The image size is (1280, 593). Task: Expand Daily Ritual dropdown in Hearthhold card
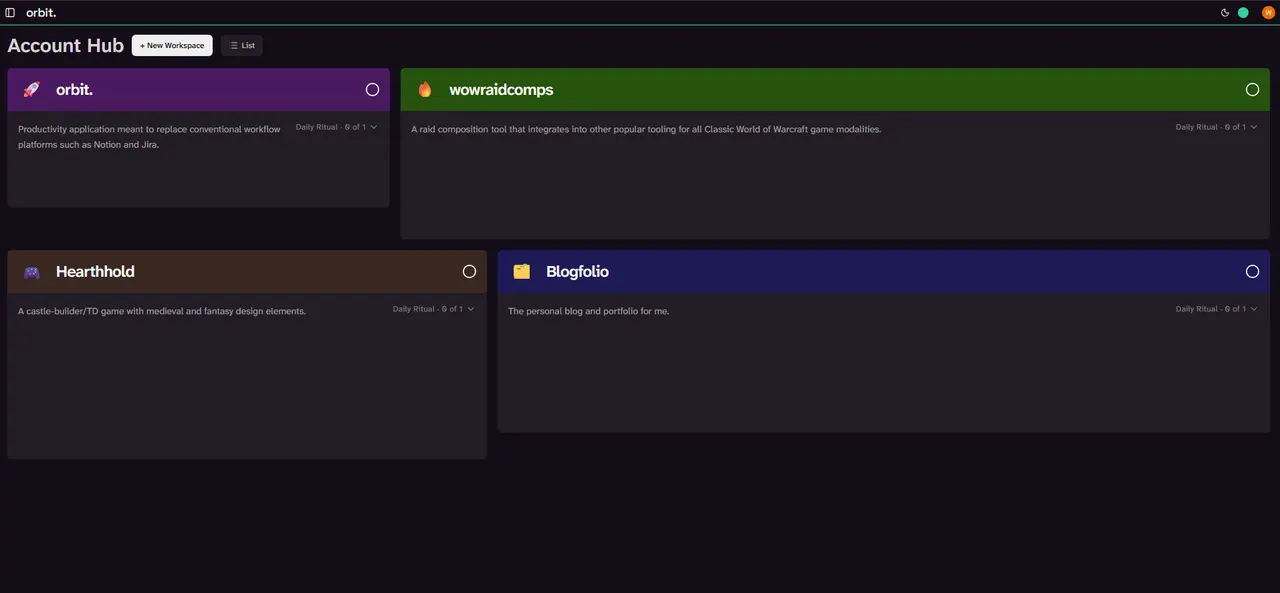point(433,309)
